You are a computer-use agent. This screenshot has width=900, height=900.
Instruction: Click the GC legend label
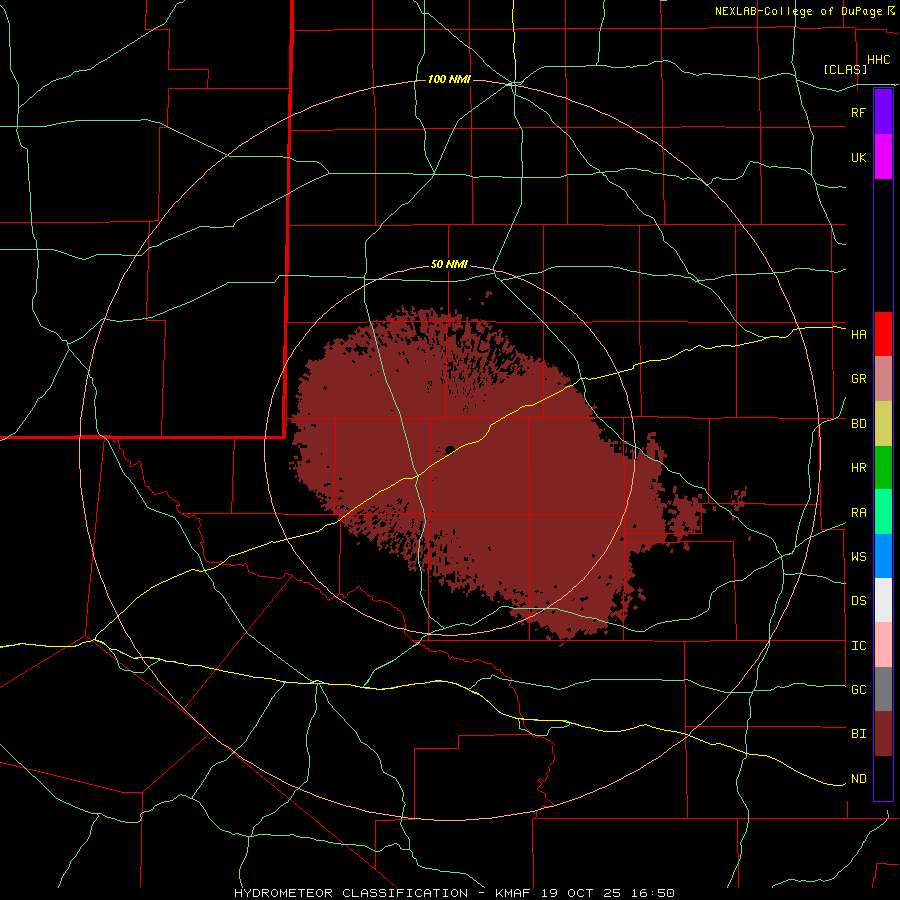[x=859, y=690]
